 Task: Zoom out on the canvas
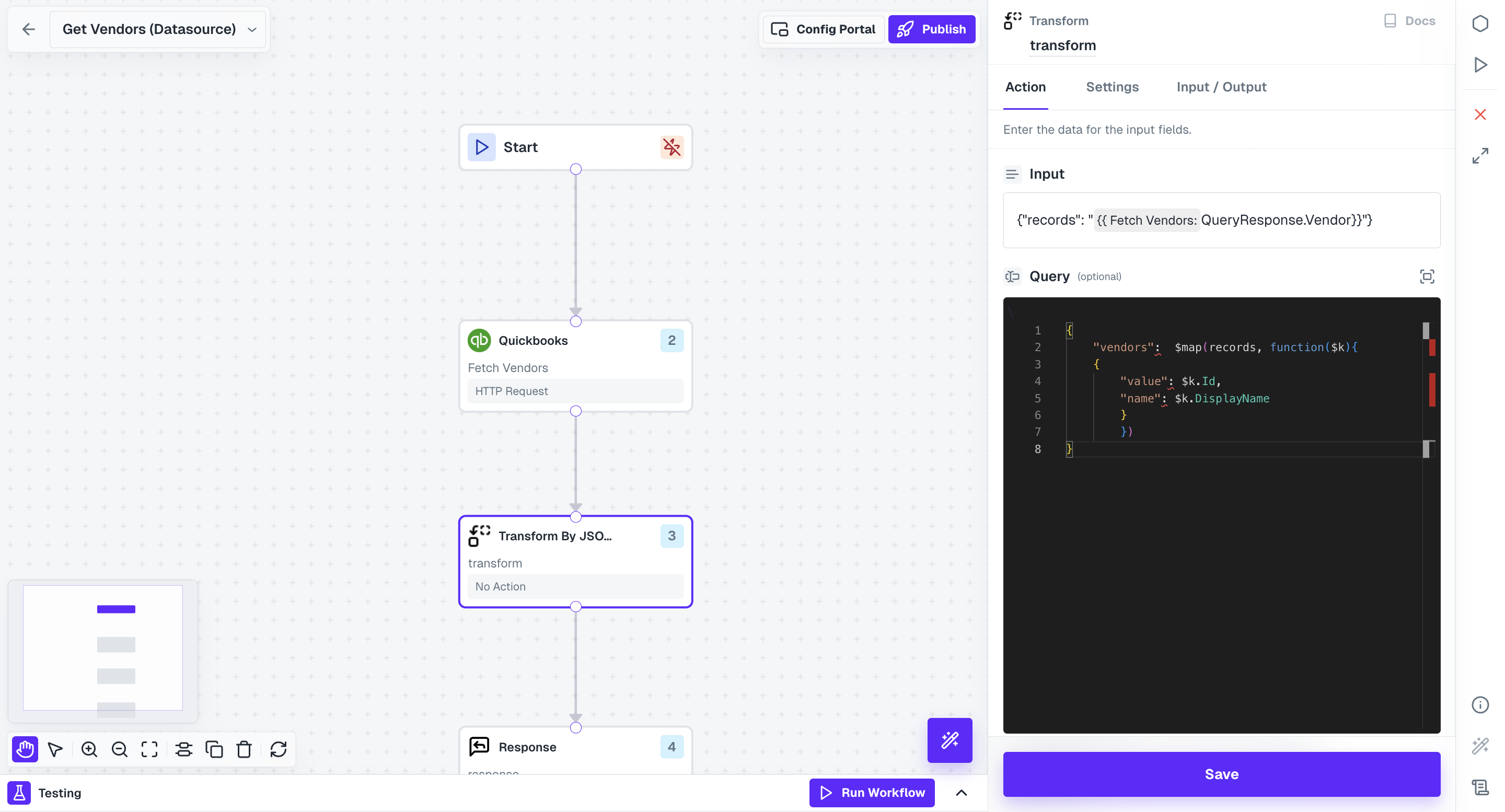point(119,749)
